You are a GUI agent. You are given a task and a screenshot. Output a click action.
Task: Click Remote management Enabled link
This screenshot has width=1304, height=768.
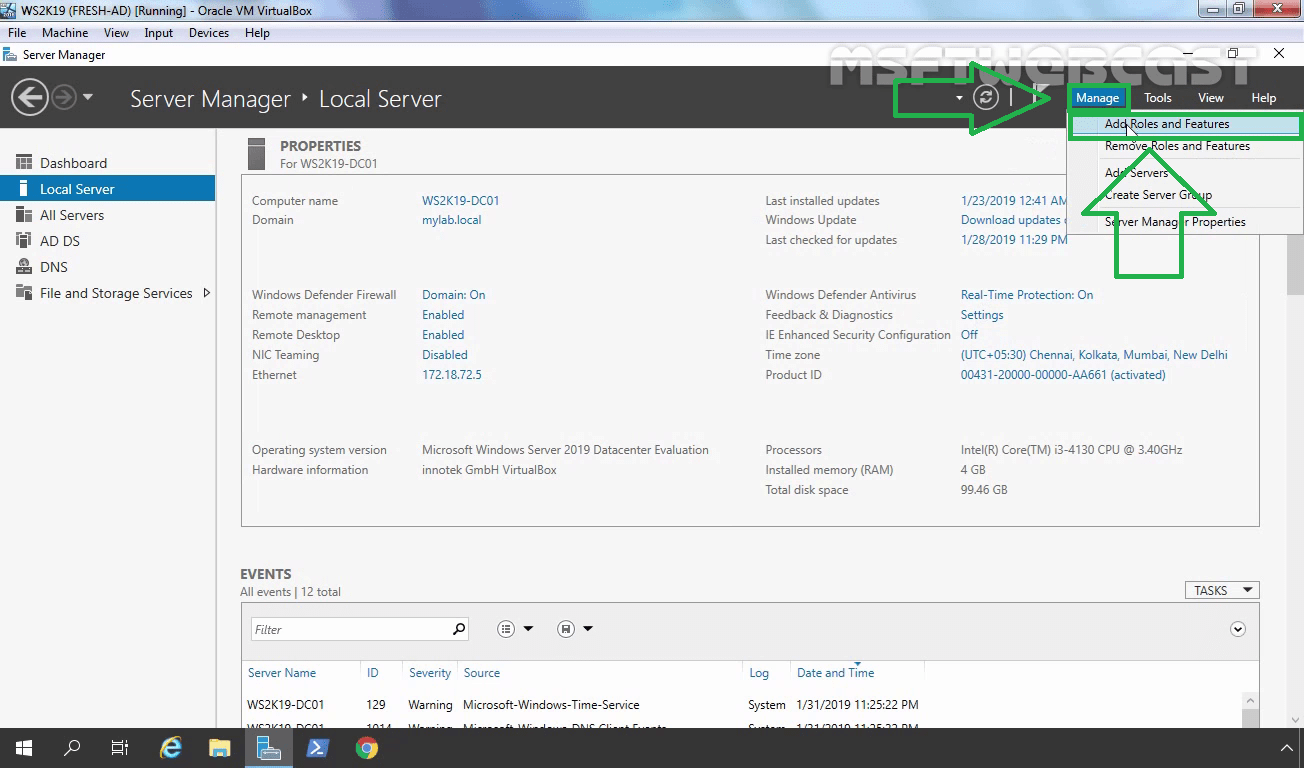click(443, 315)
